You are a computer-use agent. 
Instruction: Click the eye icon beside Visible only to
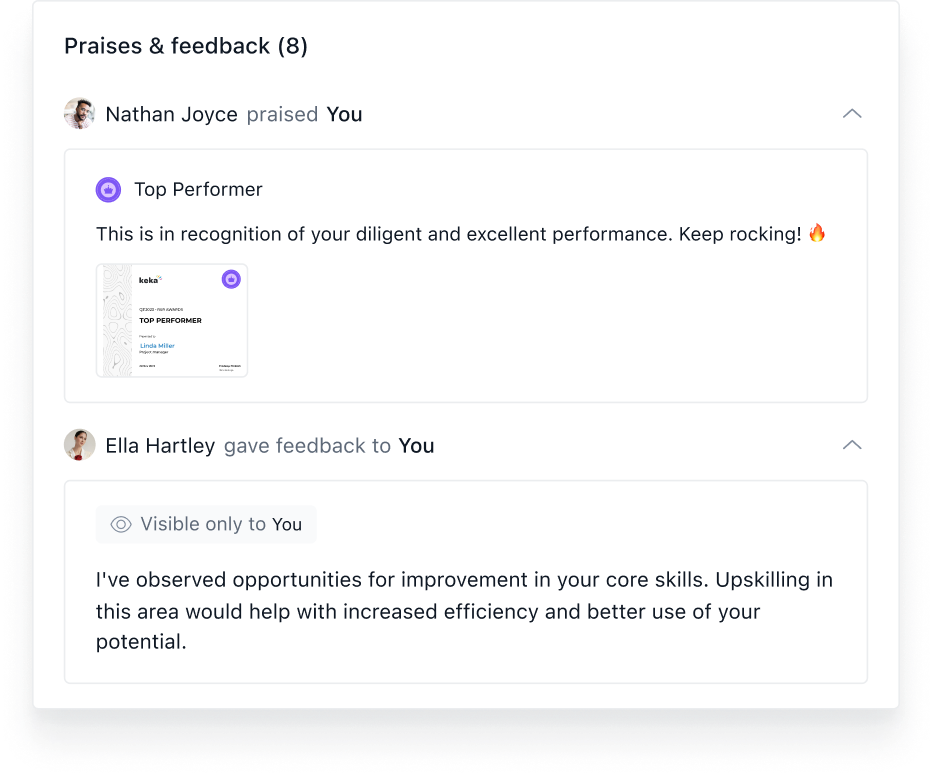(121, 524)
